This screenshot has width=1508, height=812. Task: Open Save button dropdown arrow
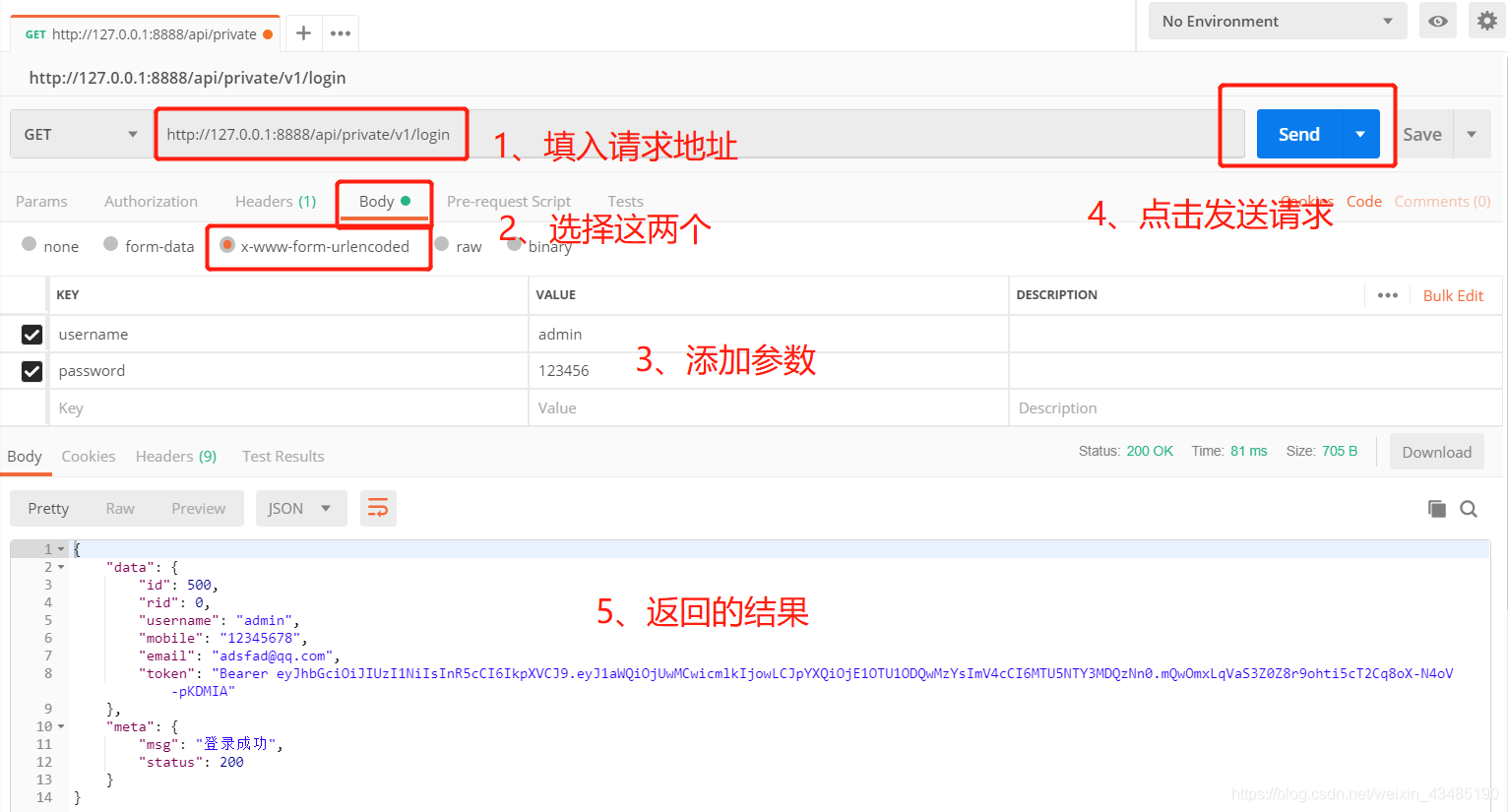coord(1472,134)
